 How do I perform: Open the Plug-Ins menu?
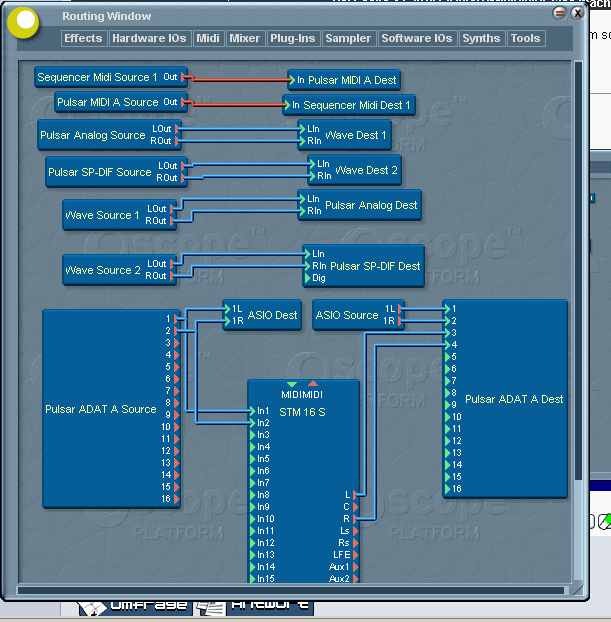coord(292,38)
